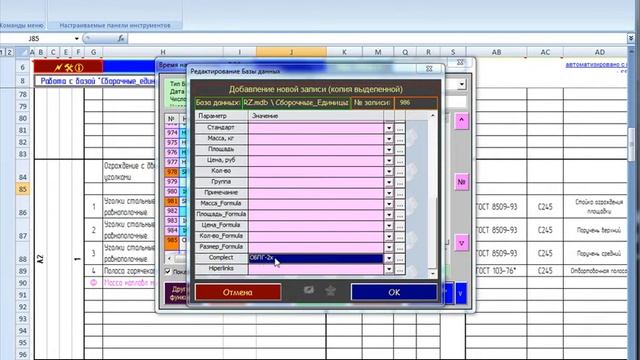Click the grey picture icon beside Отмена
The image size is (640, 360).
(309, 290)
